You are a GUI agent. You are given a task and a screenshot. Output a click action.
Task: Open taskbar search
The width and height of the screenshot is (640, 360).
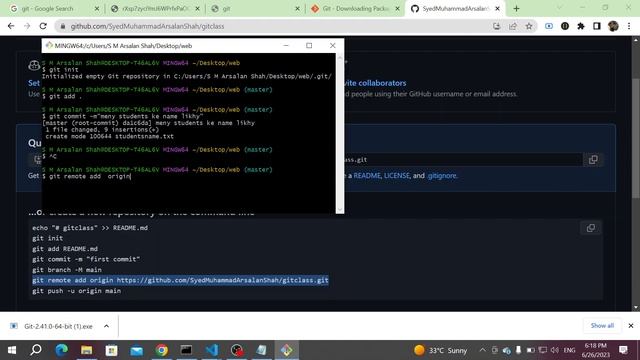pyautogui.click(x=36, y=350)
